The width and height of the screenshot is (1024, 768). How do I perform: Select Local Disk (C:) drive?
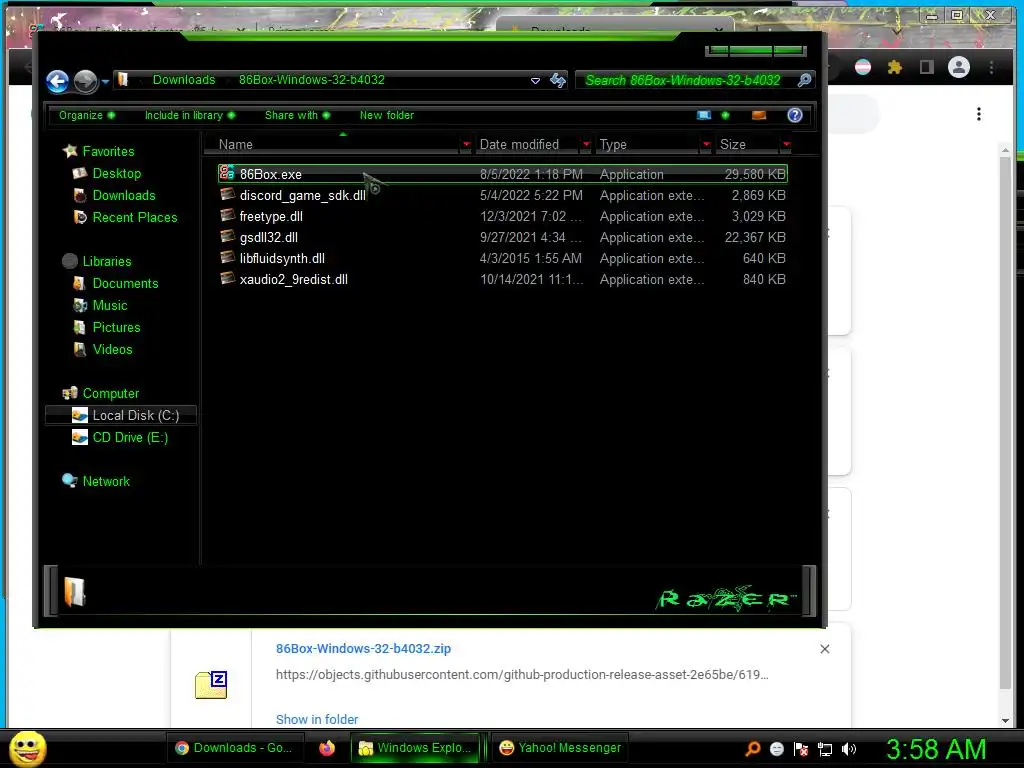(x=121, y=415)
